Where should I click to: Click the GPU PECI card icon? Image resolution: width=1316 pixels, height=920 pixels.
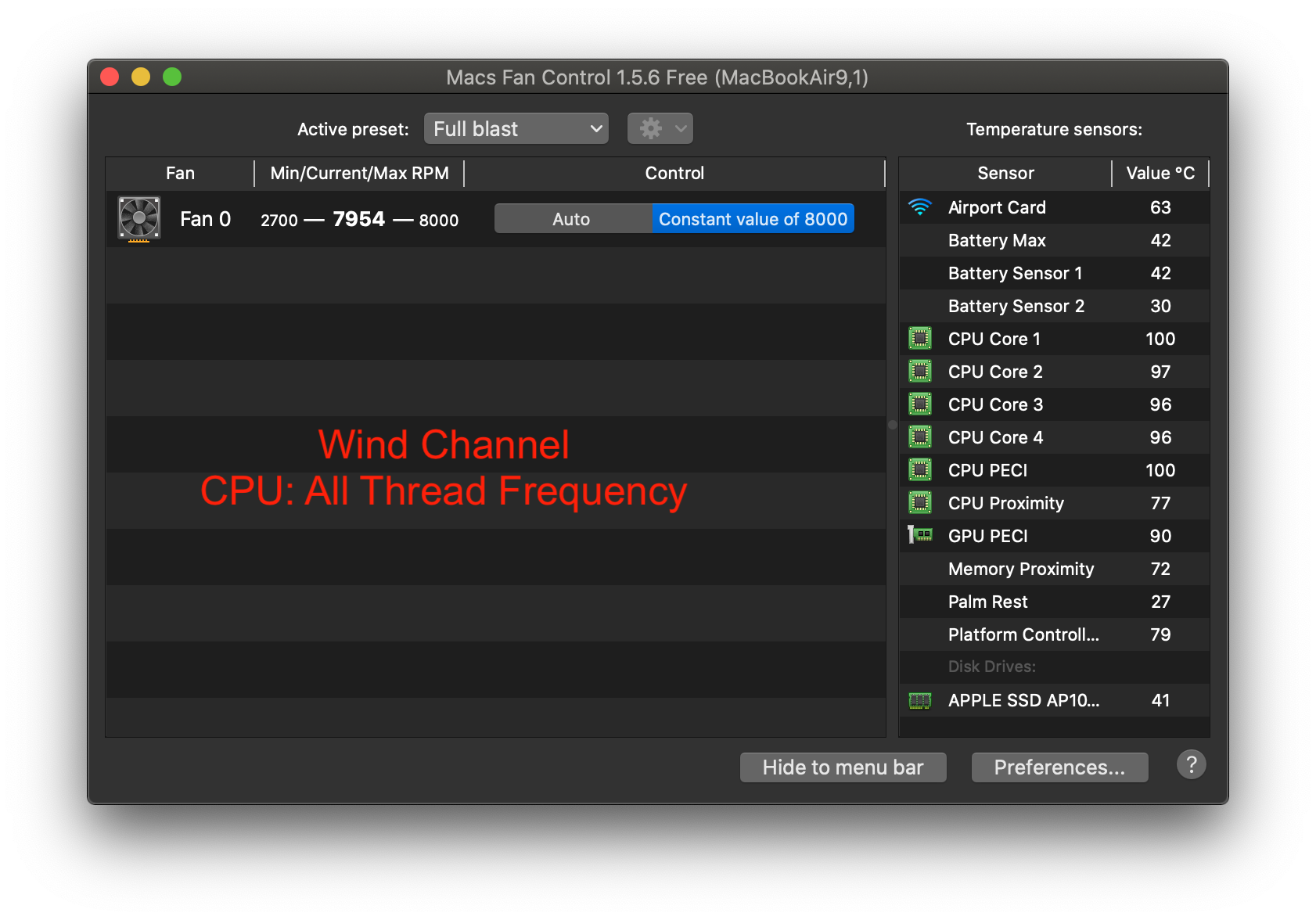point(920,535)
